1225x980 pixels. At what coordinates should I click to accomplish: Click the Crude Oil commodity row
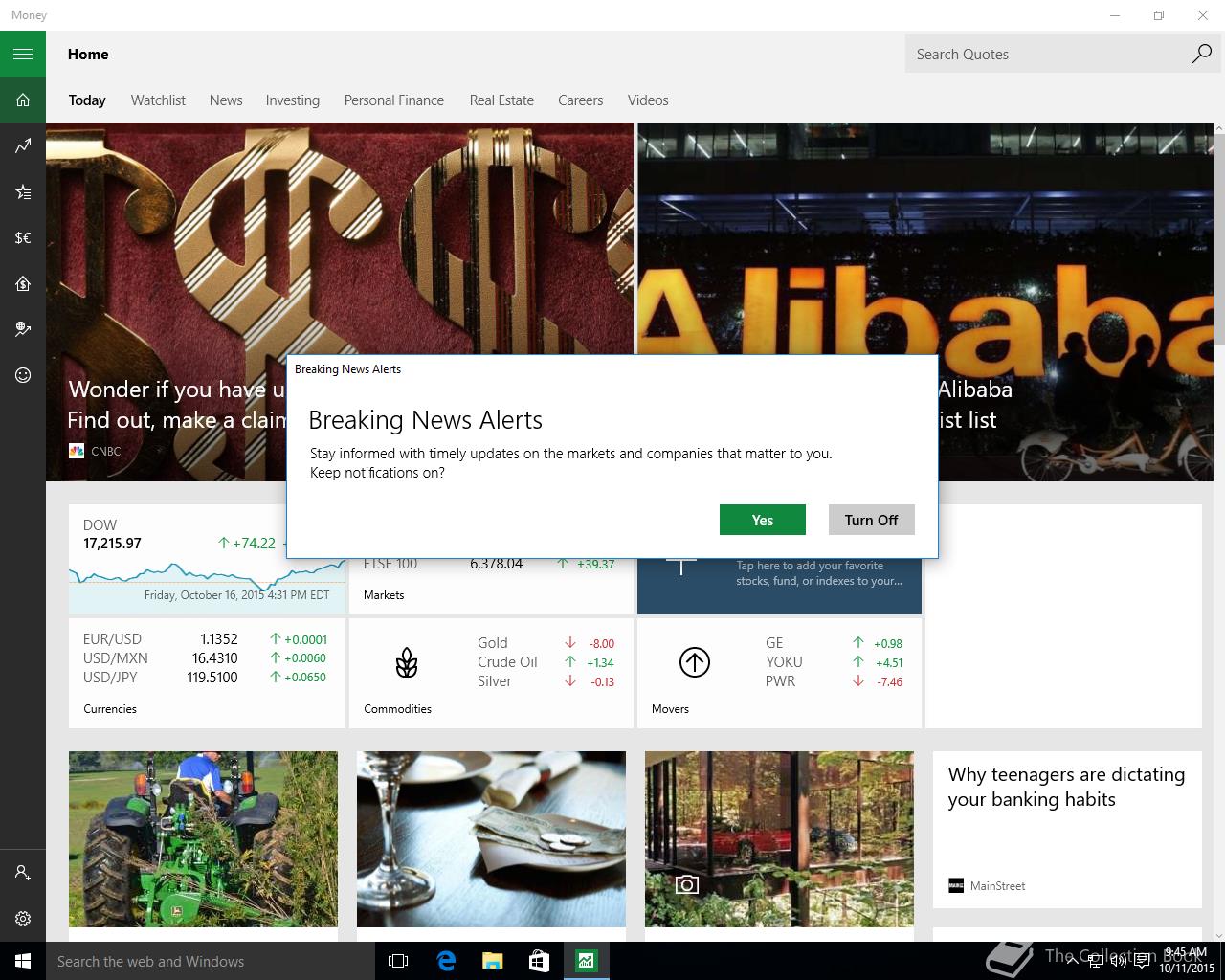coord(546,662)
